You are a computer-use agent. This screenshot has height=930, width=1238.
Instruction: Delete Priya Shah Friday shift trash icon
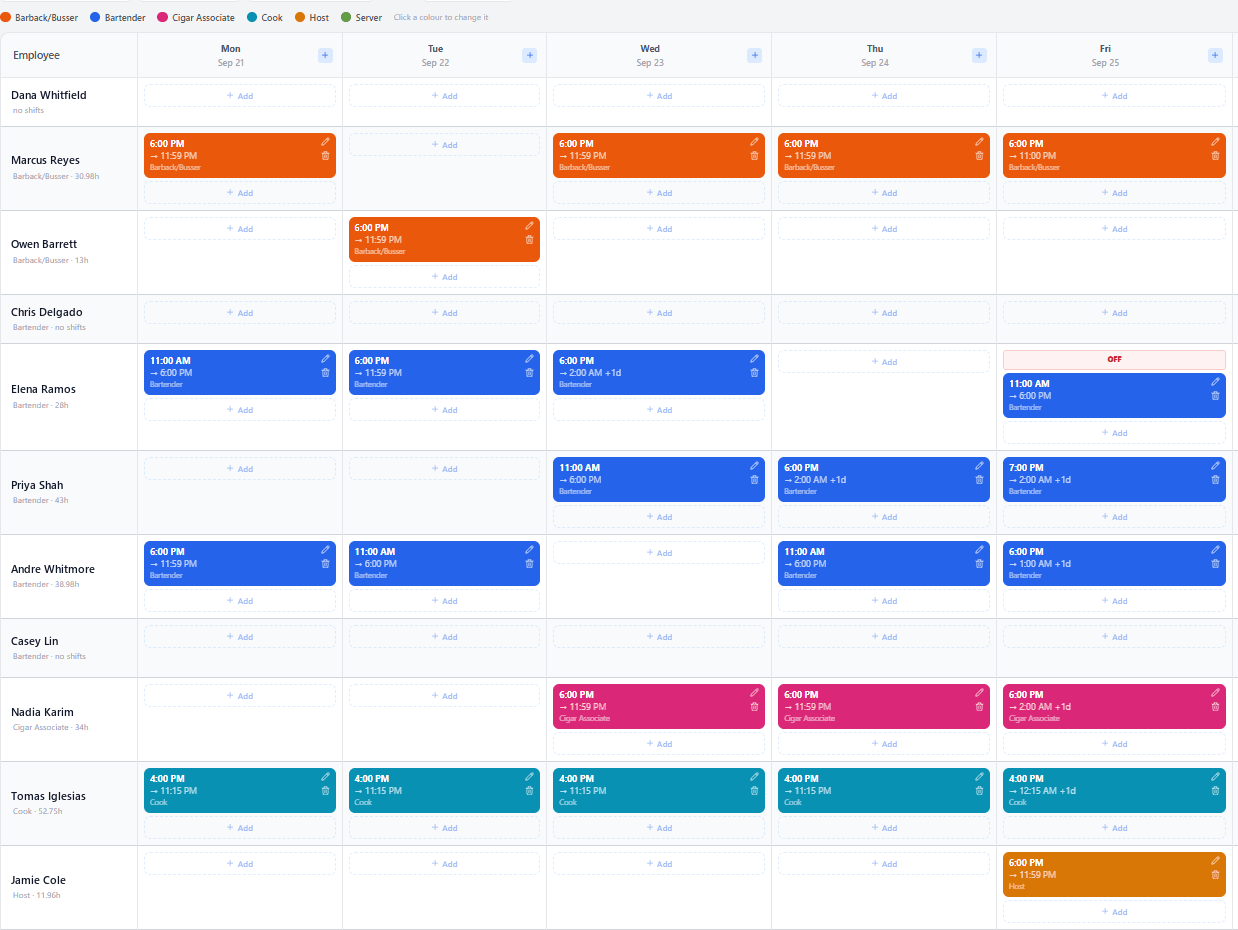click(x=1215, y=480)
